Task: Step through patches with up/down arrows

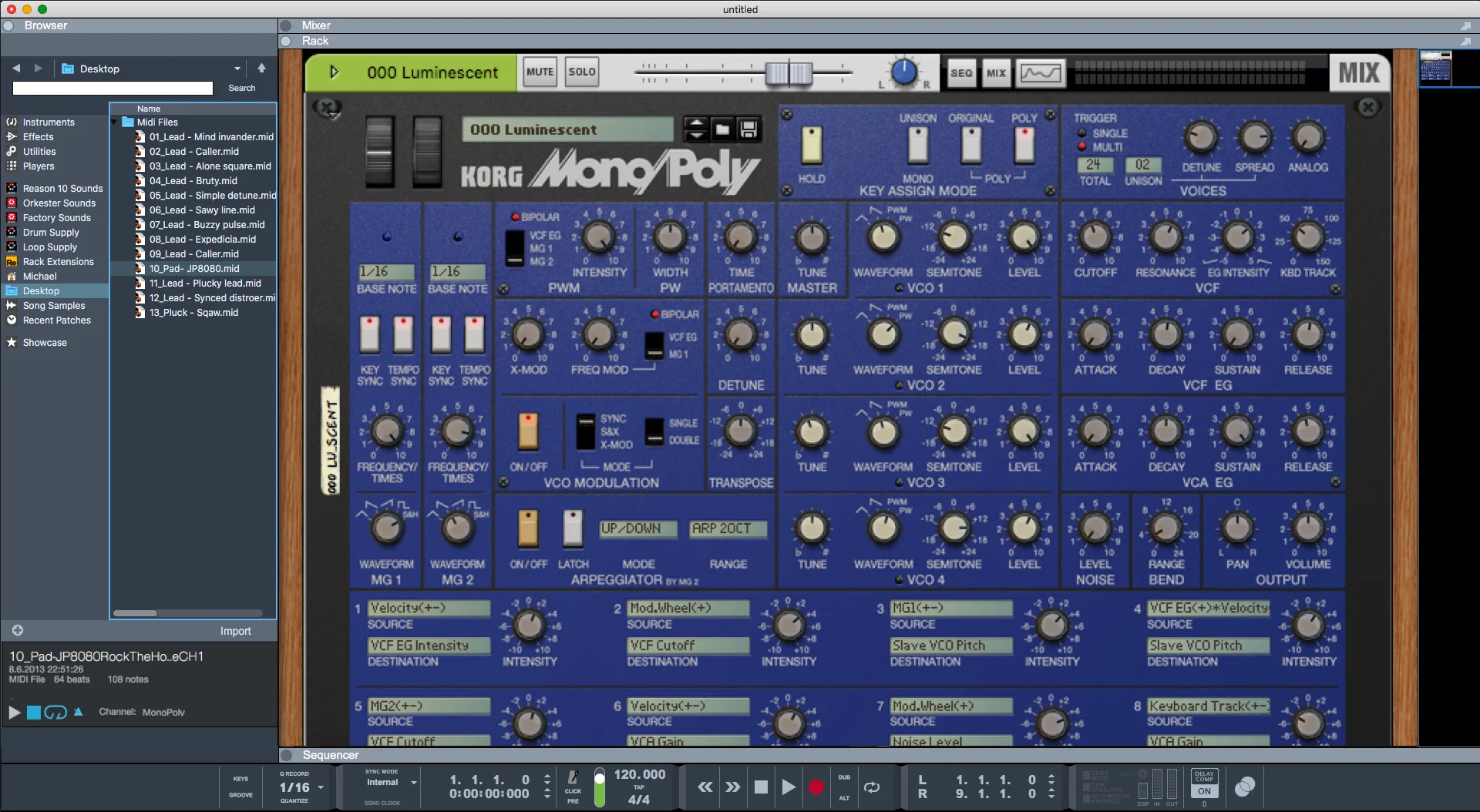Action: click(696, 129)
